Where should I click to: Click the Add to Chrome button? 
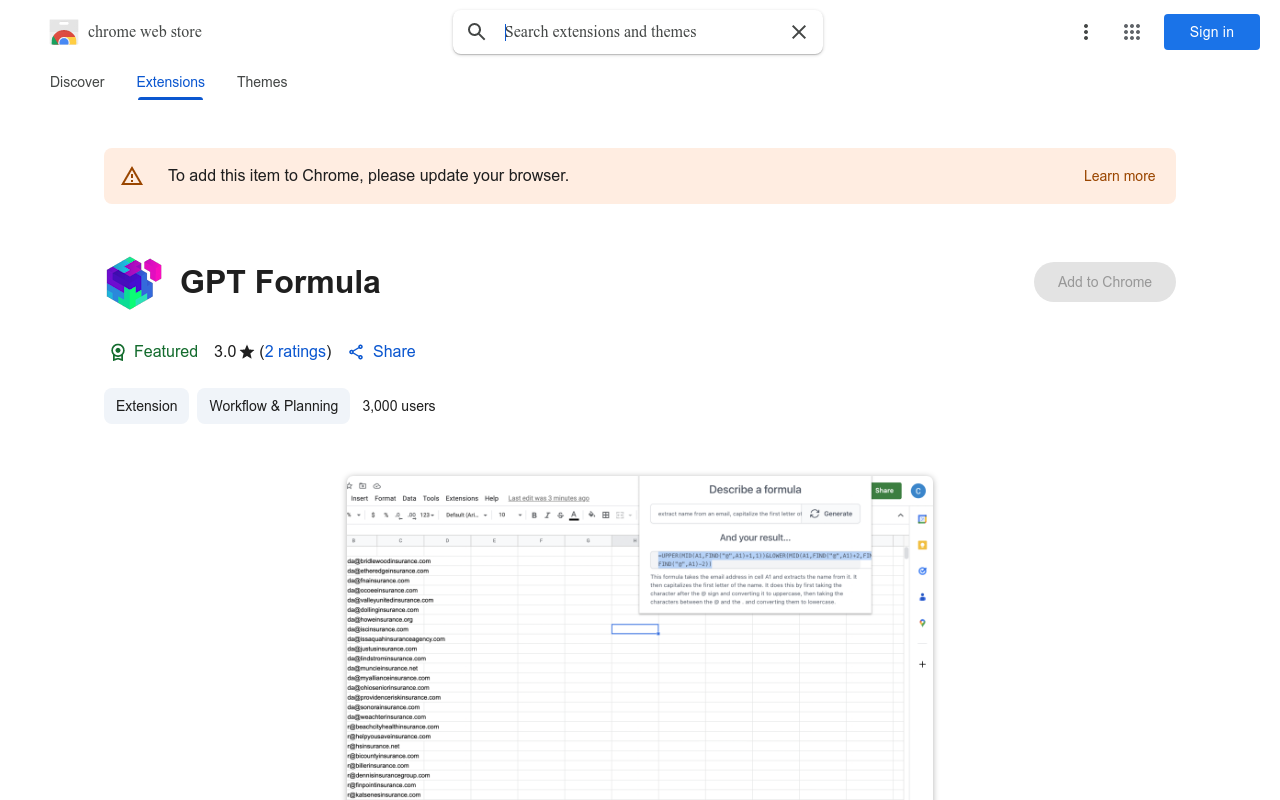(1105, 282)
